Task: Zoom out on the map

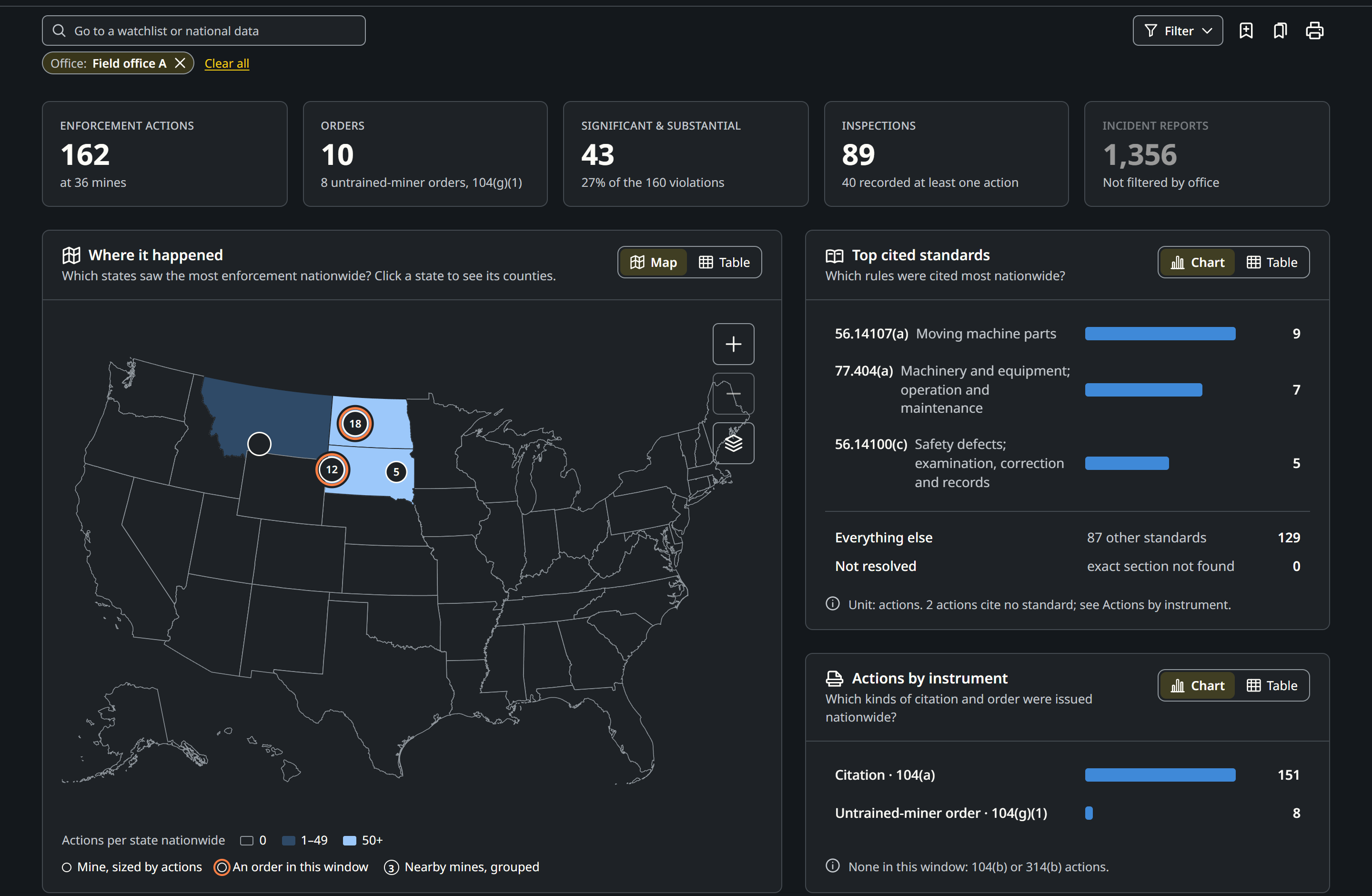Action: (733, 394)
